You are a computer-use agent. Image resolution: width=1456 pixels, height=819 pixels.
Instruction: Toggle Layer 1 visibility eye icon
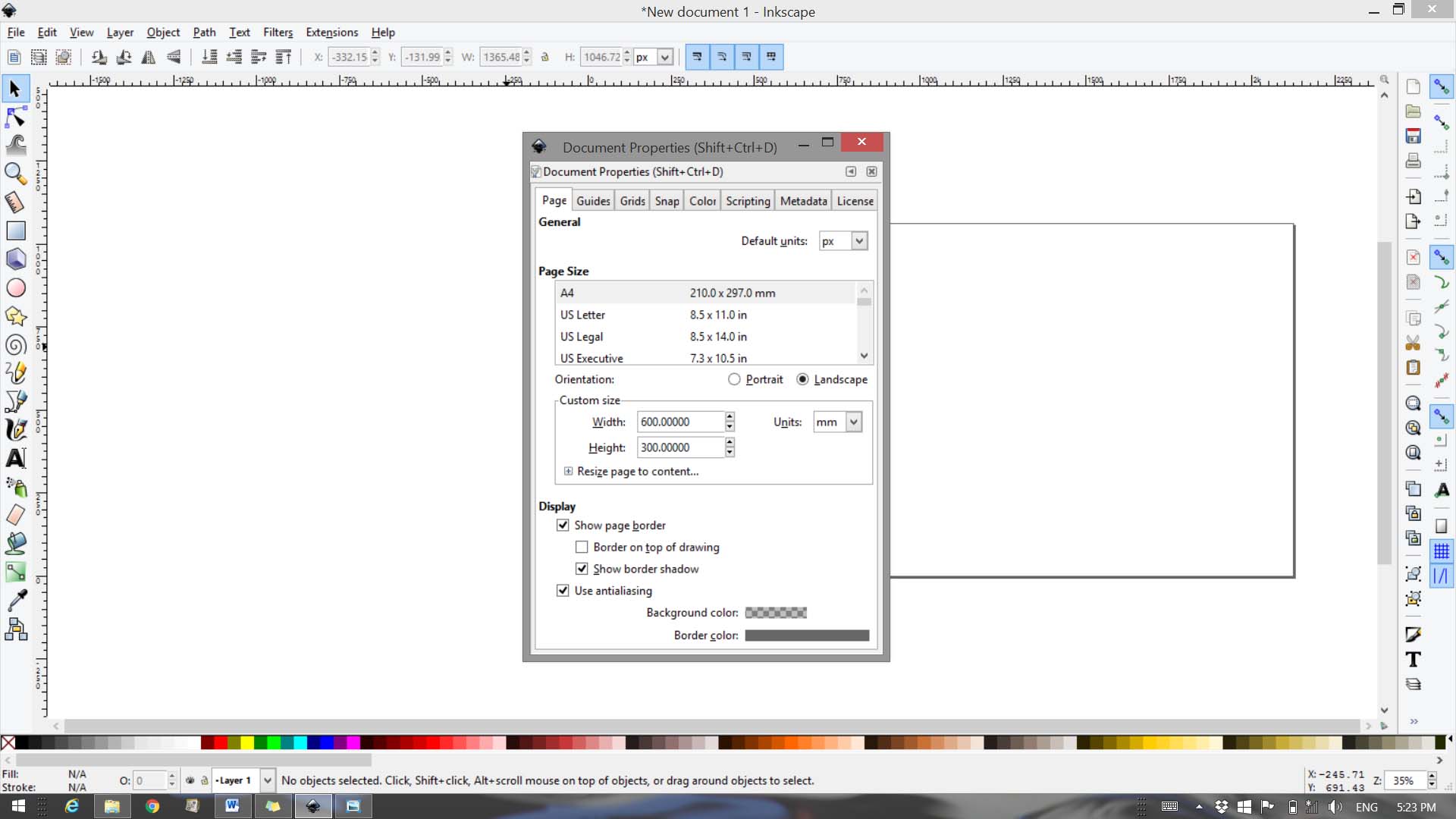190,780
